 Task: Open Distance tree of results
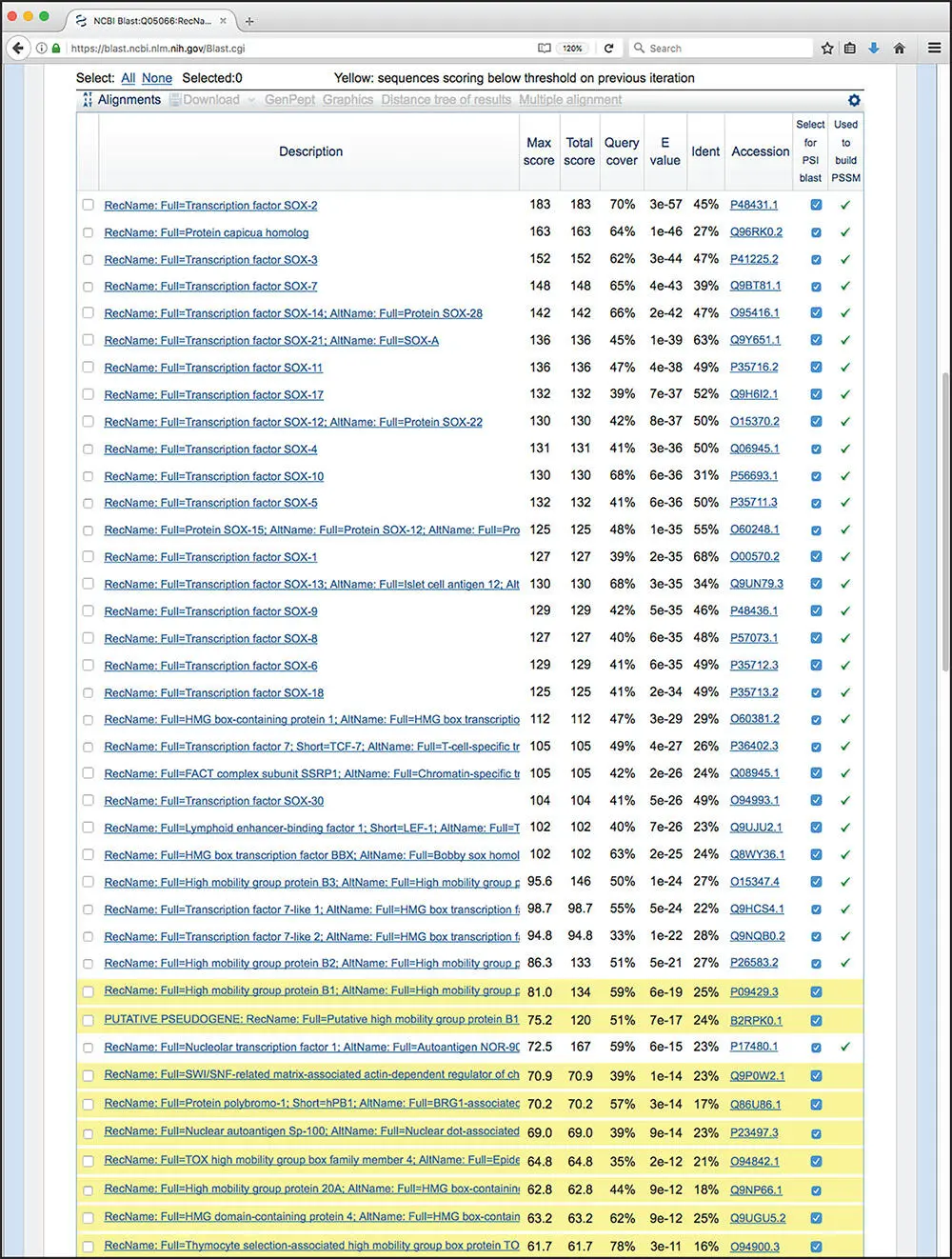446,99
